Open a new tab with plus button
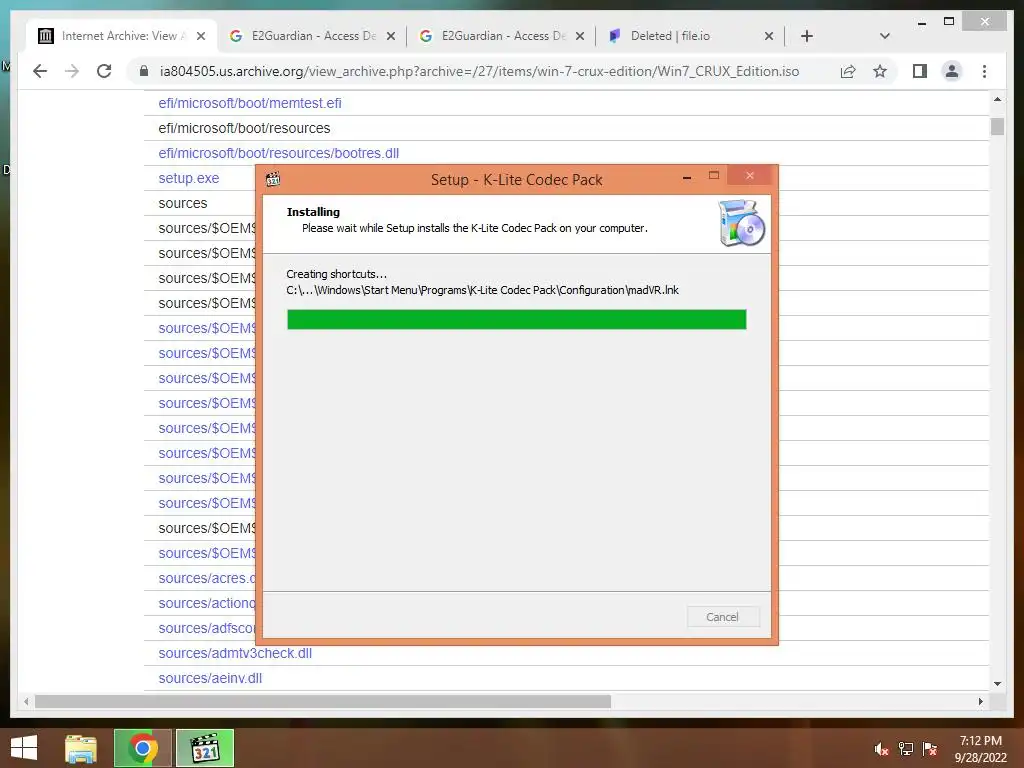 point(807,36)
